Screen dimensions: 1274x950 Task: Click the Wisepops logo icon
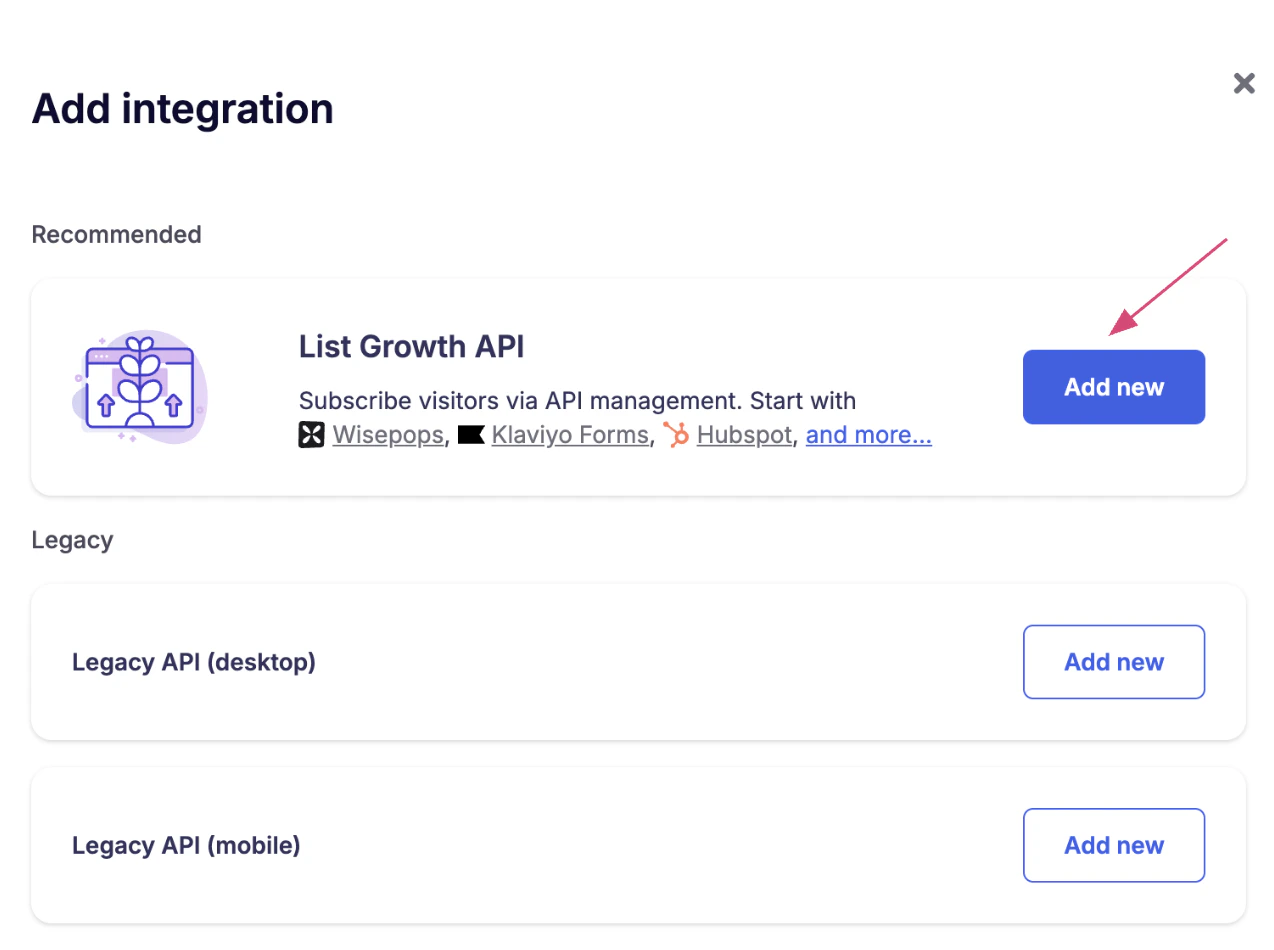(x=310, y=434)
